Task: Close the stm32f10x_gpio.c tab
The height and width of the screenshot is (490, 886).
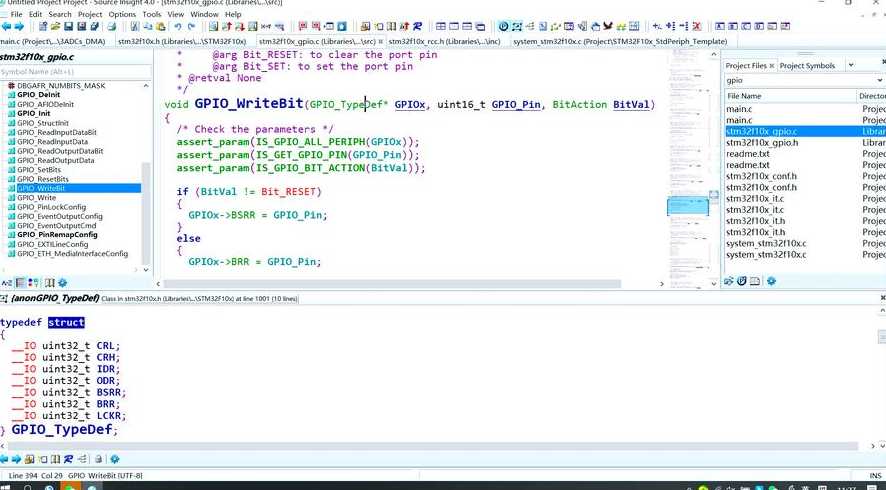Action: coord(380,42)
